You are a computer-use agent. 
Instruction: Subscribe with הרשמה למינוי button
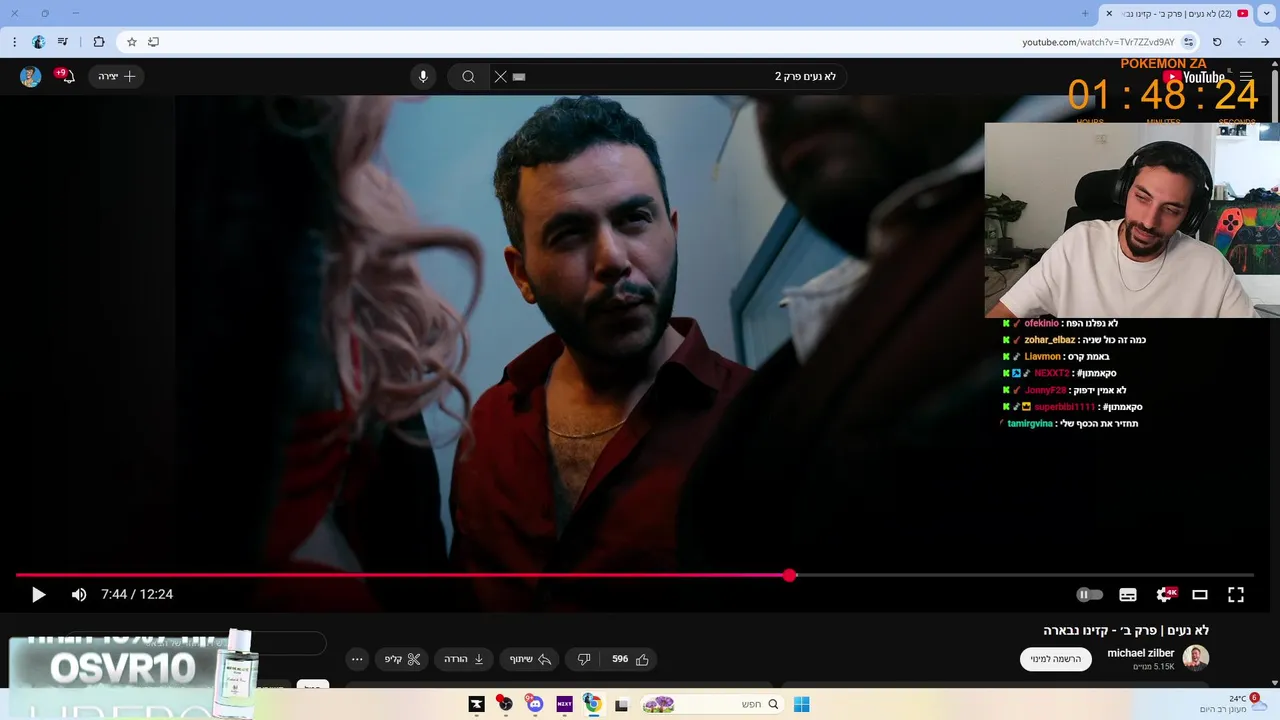click(1056, 659)
